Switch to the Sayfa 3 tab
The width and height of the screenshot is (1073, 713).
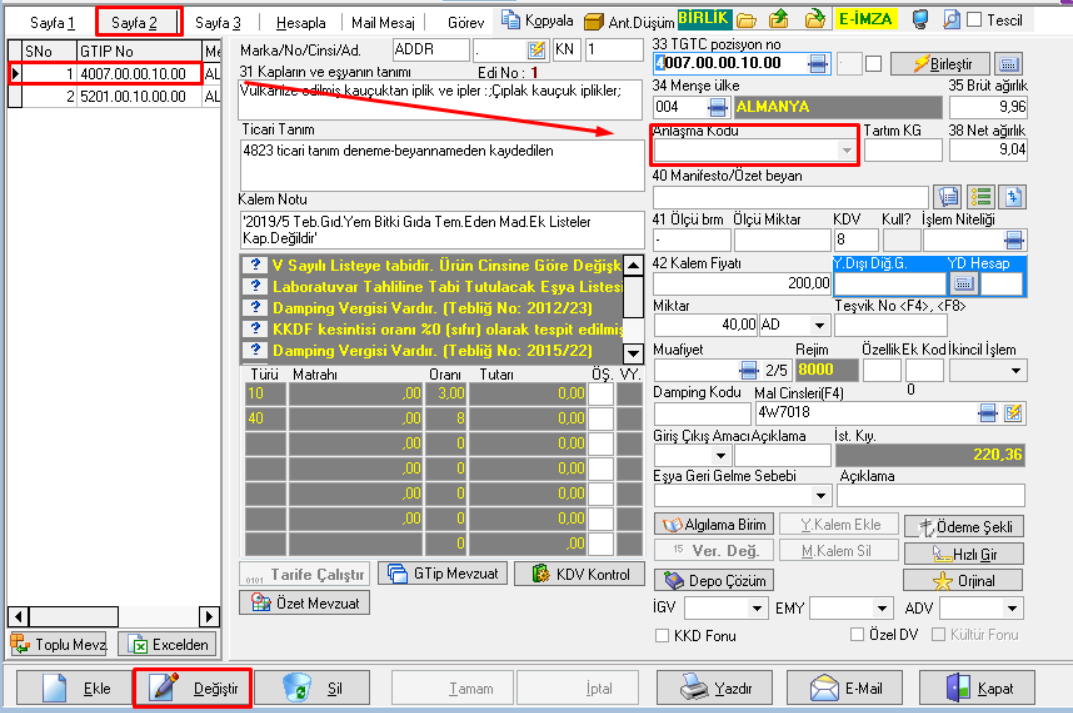(x=218, y=23)
